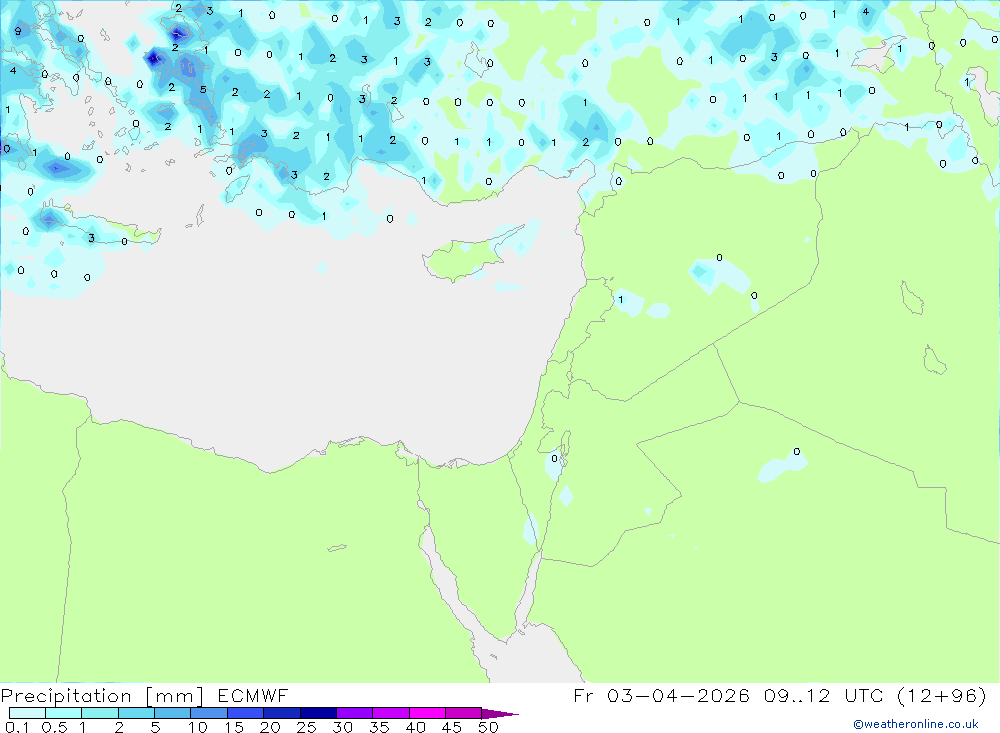Pick the 5–10 mm legend swatch
Viewport: 1000px width, 733px height.
173,713
